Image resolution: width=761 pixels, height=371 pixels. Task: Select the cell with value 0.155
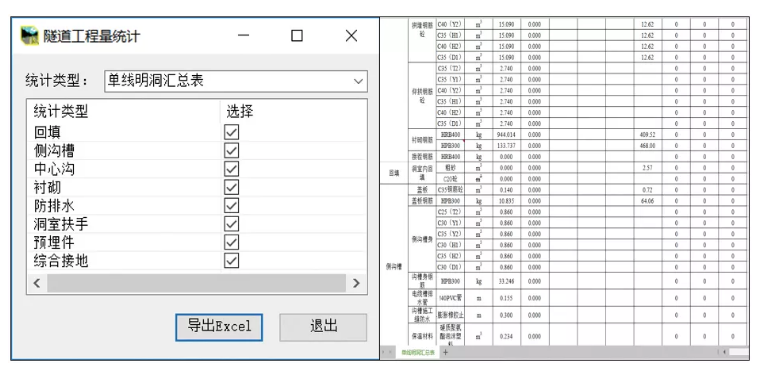[x=507, y=298]
